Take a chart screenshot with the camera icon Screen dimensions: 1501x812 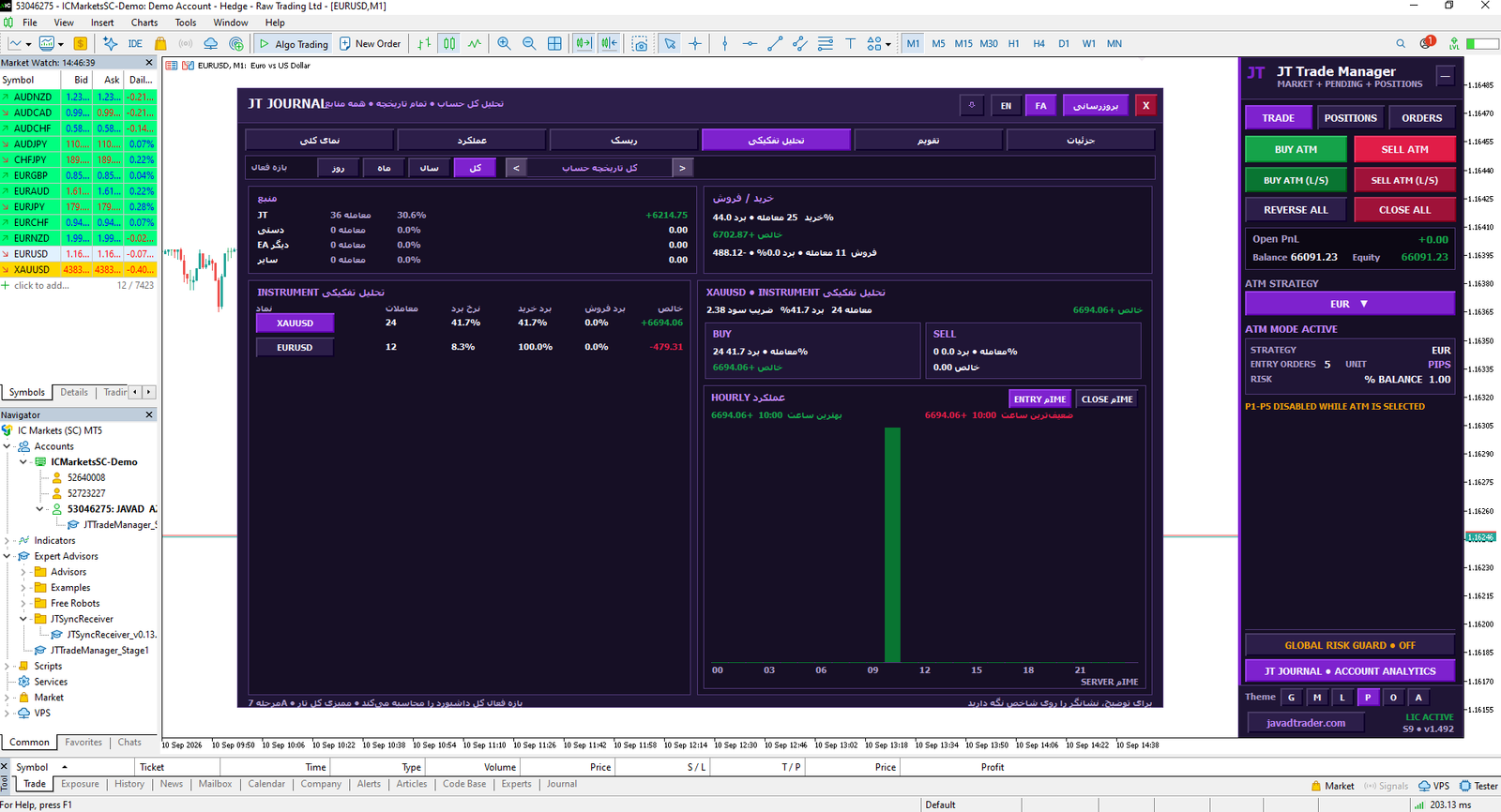tap(640, 43)
